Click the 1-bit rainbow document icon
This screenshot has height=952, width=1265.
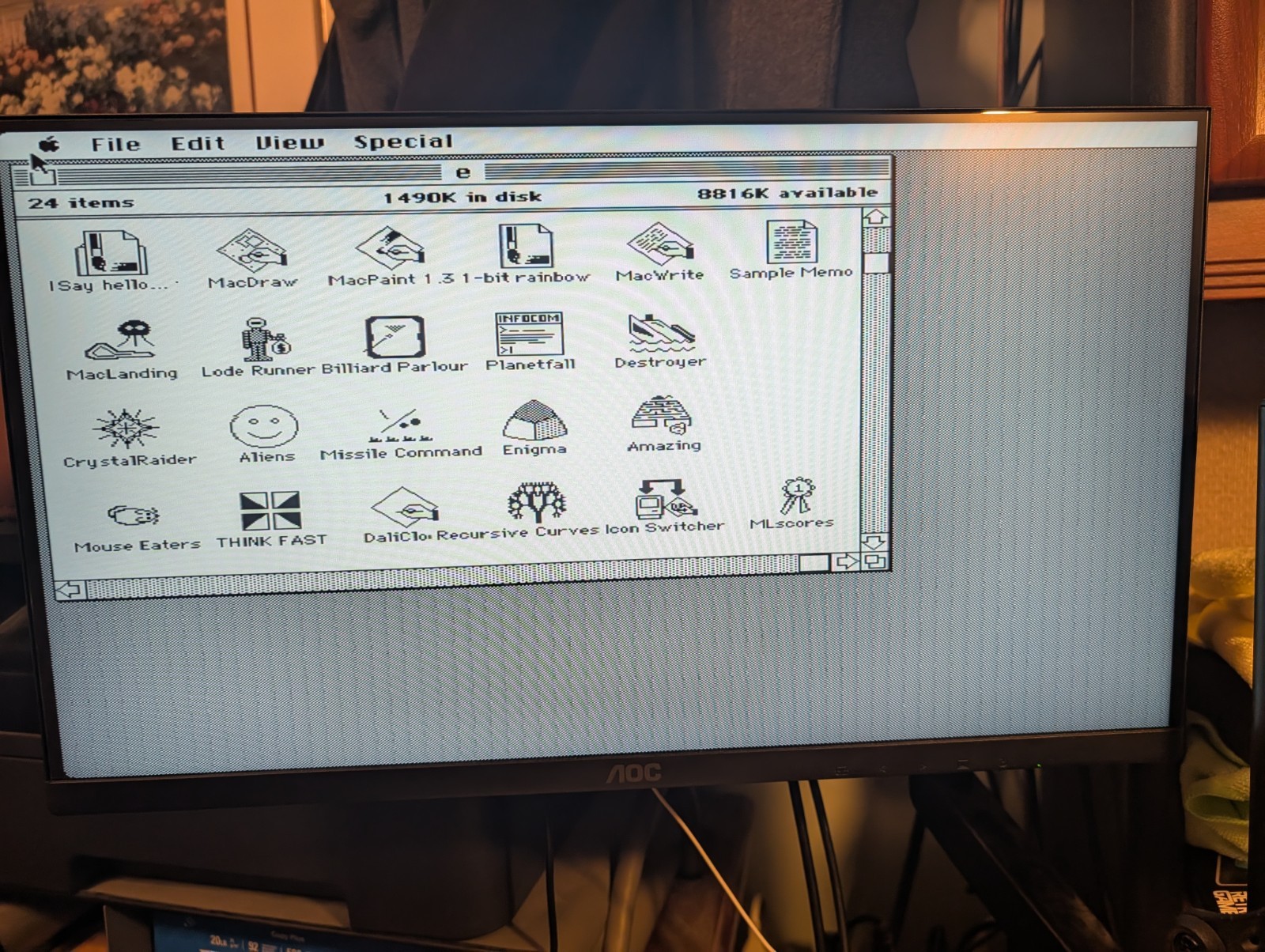click(x=525, y=245)
